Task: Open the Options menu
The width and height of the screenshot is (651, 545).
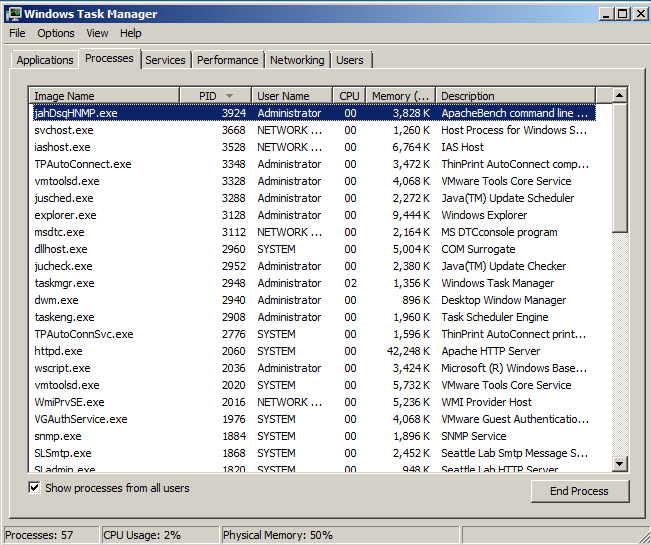Action: [56, 33]
